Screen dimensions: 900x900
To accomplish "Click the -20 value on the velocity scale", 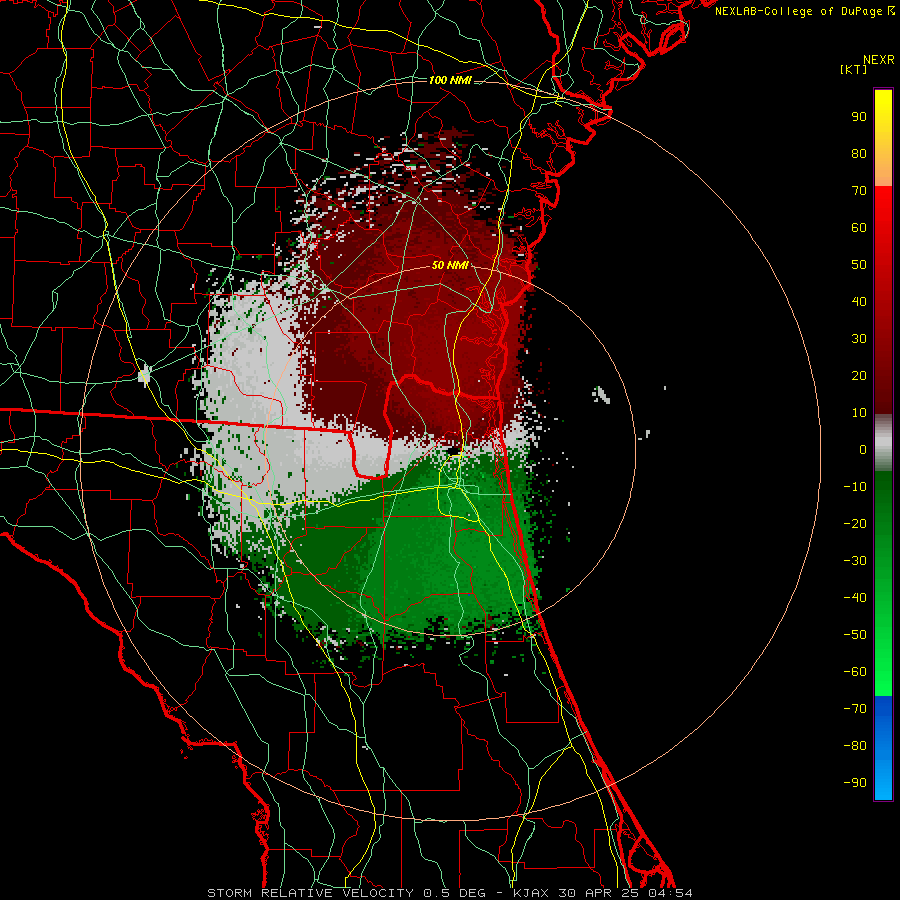I will (x=855, y=524).
